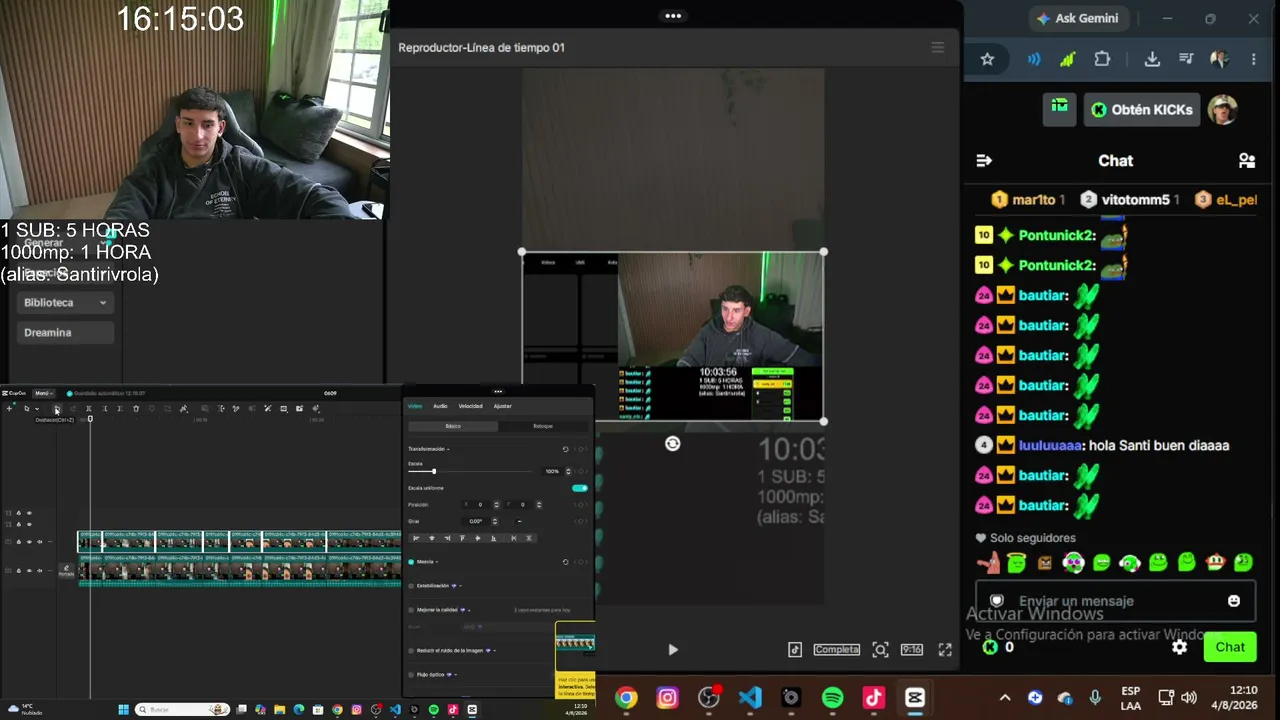Open the emoji picker in the chat box

point(1234,601)
